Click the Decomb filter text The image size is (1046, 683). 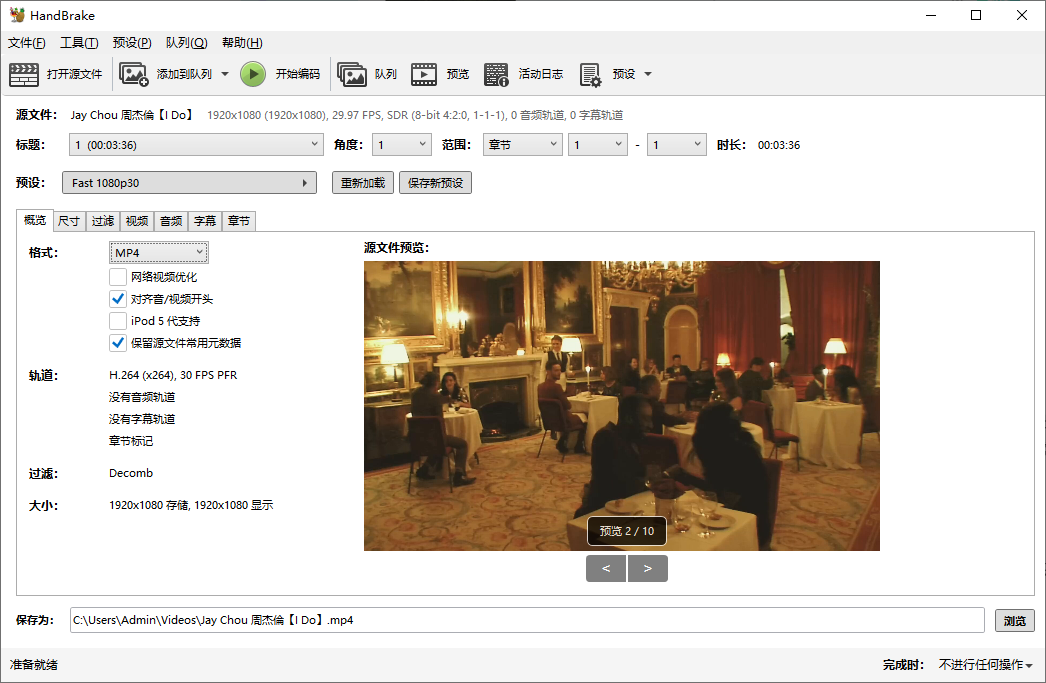click(131, 473)
